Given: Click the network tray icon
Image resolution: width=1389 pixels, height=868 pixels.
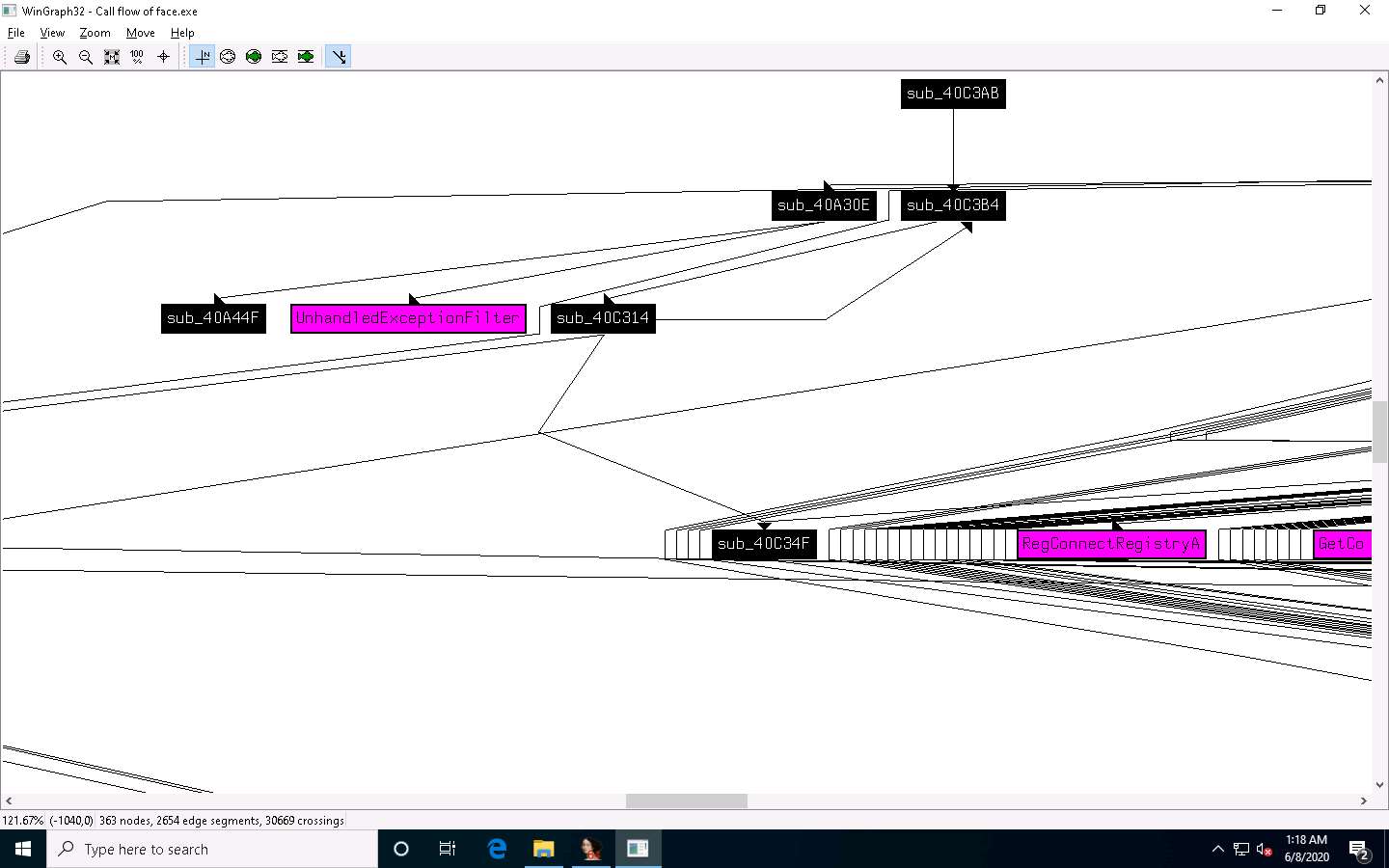Looking at the screenshot, I should [x=1241, y=850].
